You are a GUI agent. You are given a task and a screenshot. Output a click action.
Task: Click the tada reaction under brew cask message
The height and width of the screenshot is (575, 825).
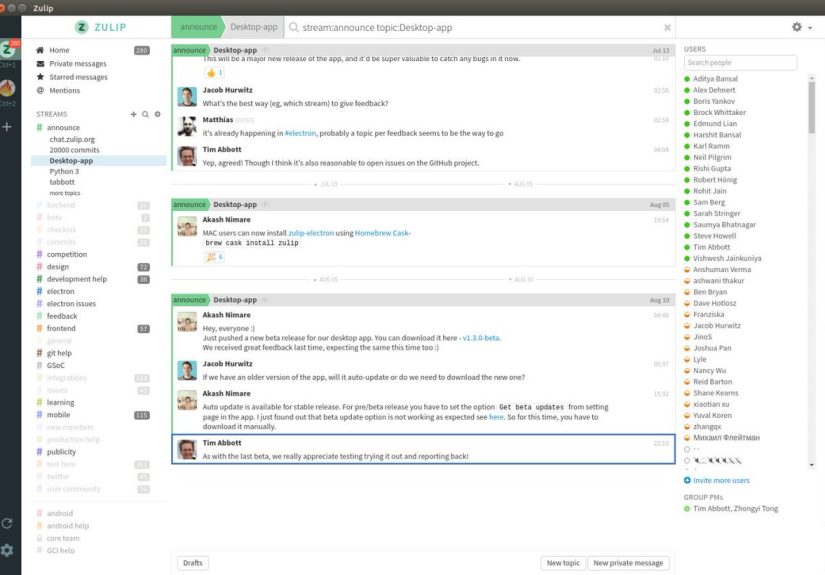[x=214, y=257]
